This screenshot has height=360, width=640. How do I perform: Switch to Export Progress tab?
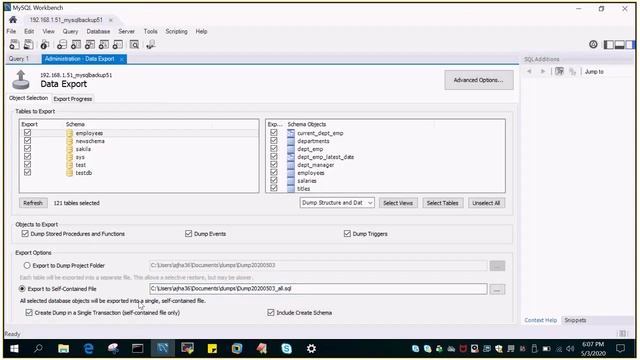(73, 99)
